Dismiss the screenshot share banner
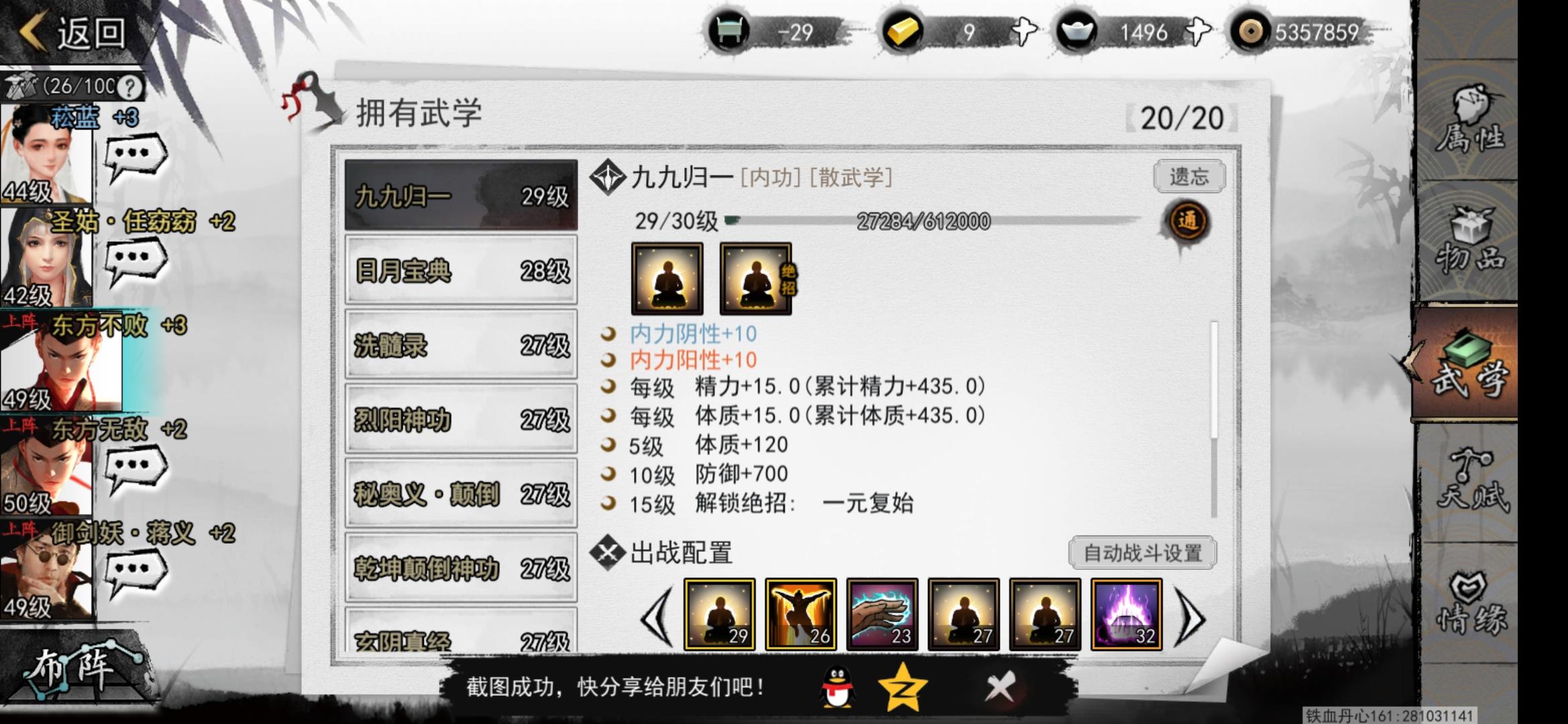The width and height of the screenshot is (1568, 724). coord(1000,688)
